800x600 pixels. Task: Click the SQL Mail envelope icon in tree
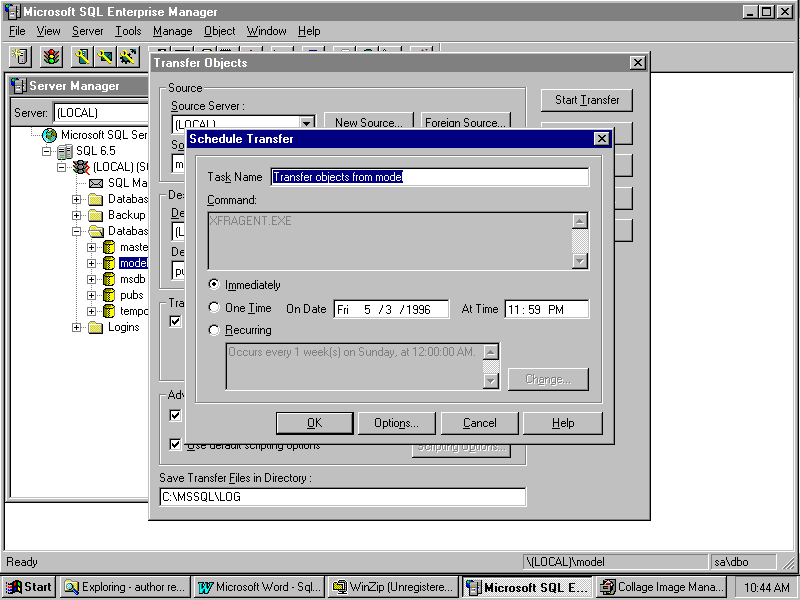[x=96, y=183]
